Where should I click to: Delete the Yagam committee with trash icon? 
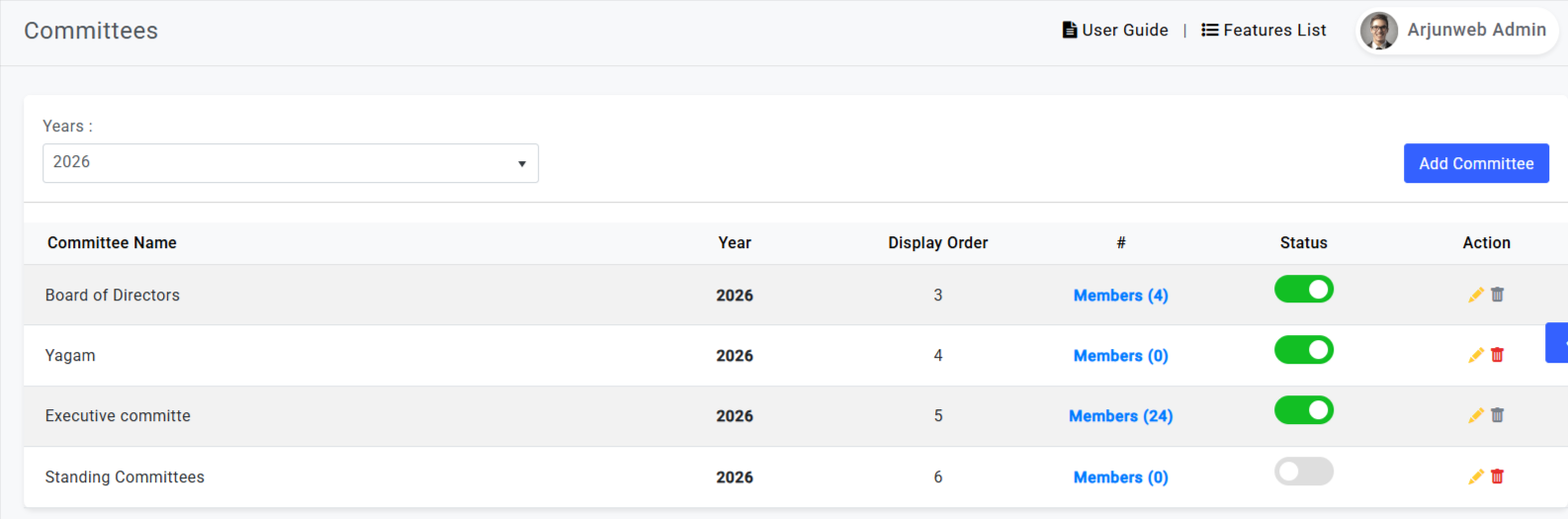pos(1498,355)
